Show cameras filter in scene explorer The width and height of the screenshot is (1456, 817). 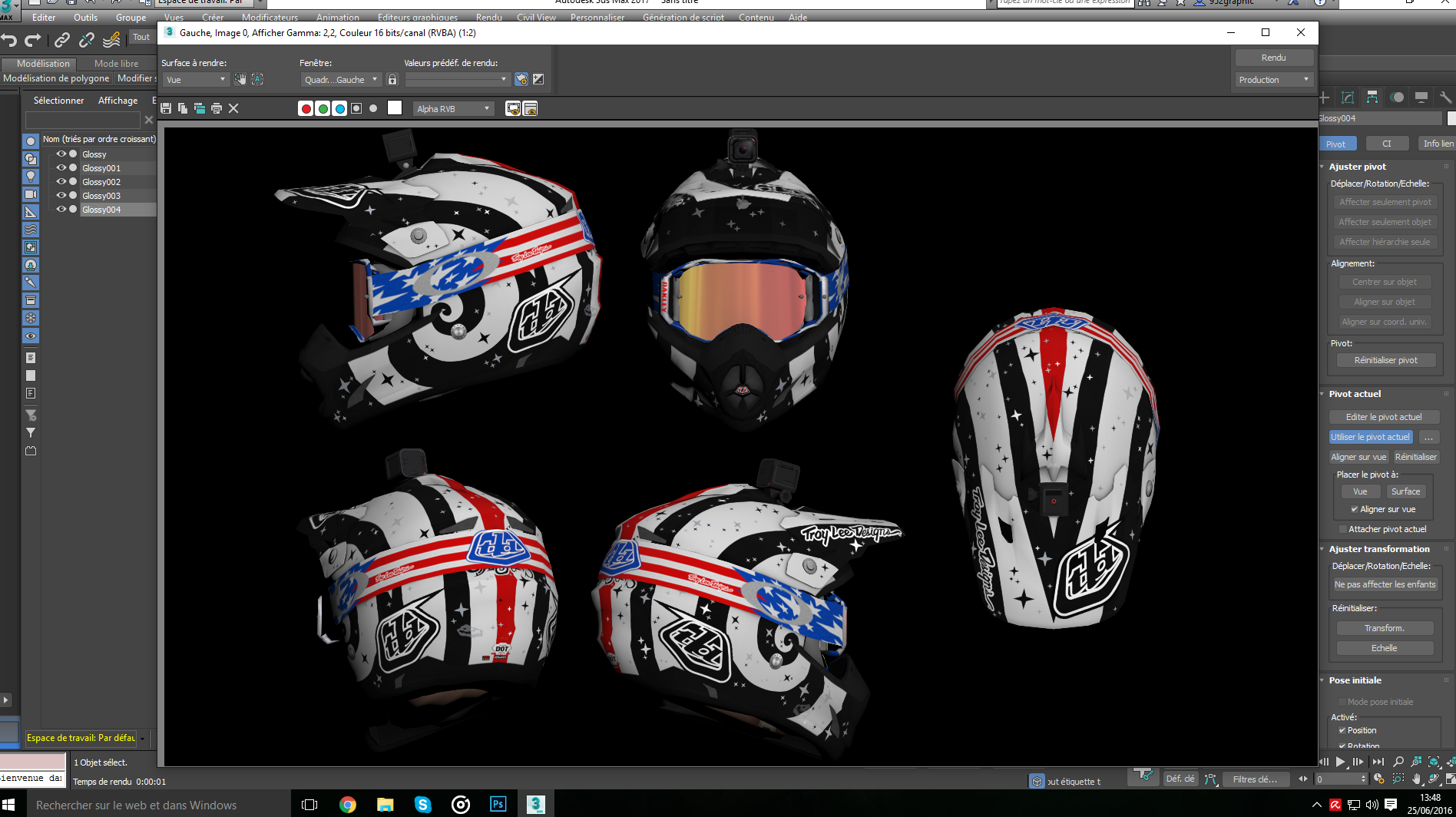coord(31,194)
